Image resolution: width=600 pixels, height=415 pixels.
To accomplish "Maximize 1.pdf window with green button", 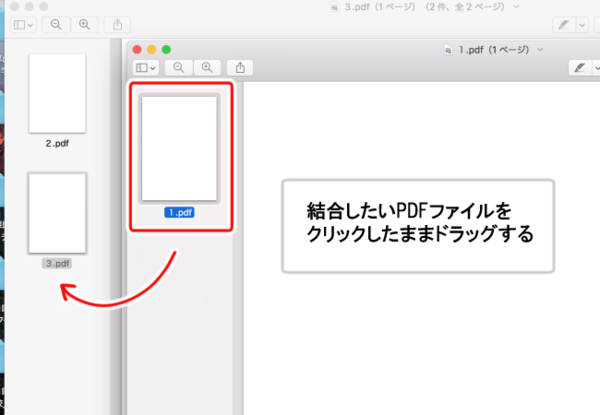I will 166,50.
